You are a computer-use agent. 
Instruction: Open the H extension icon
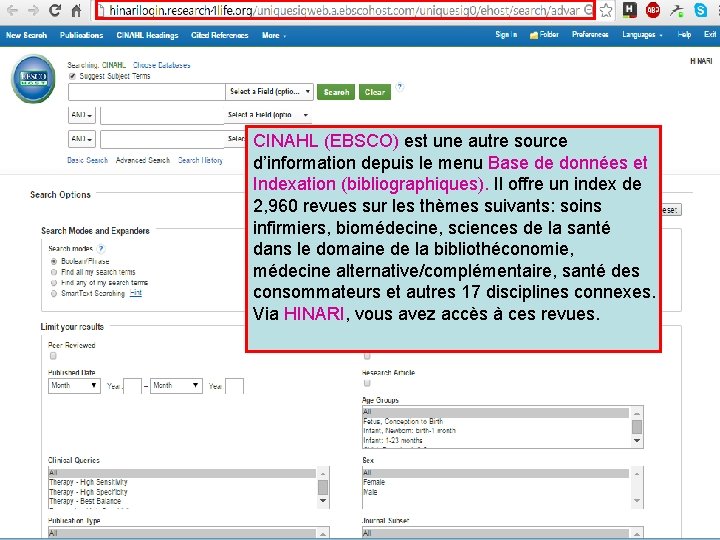[630, 10]
